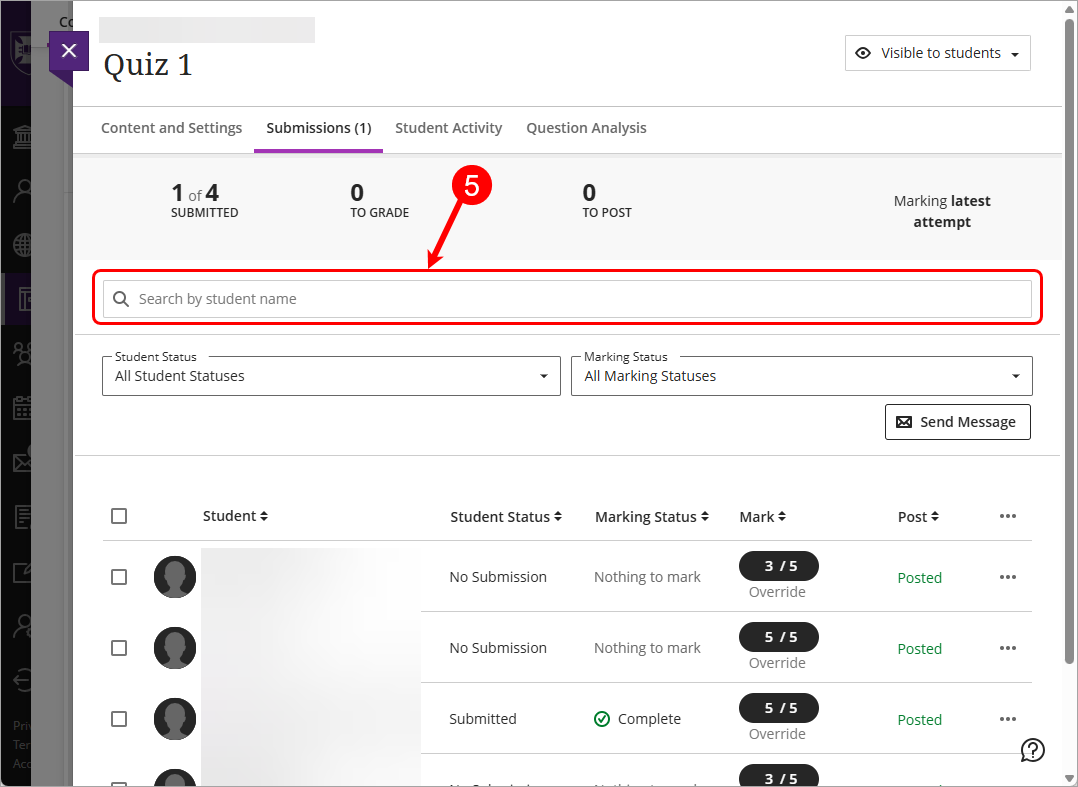Close the Quiz 1 panel
This screenshot has width=1078, height=787.
69,50
